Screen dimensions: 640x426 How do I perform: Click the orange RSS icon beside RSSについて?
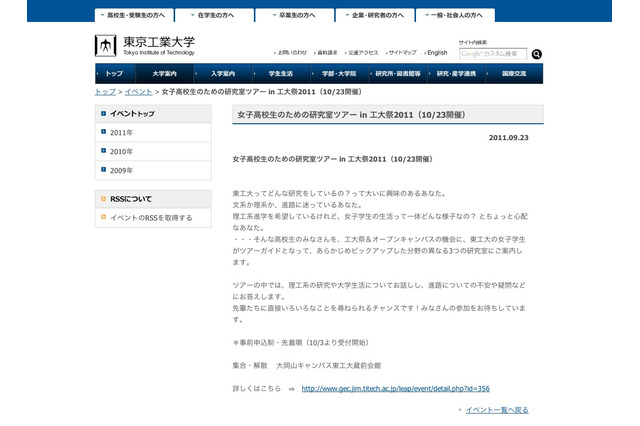tap(103, 199)
